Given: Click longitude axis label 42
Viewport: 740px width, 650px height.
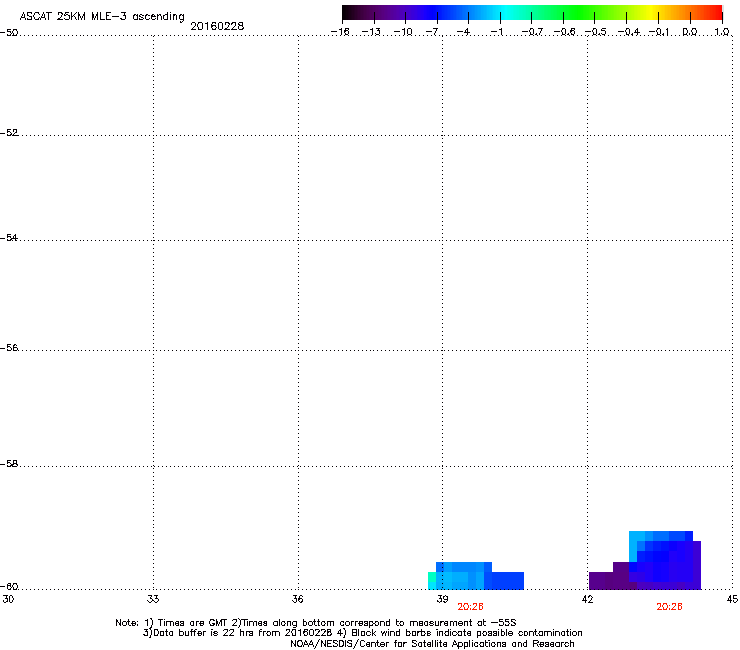Looking at the screenshot, I should (x=588, y=599).
